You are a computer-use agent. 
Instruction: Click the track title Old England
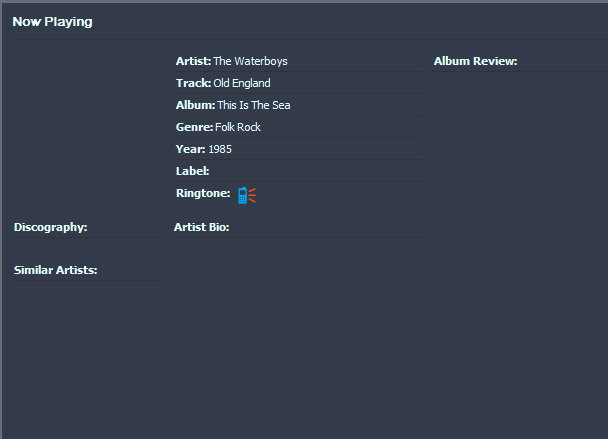242,83
